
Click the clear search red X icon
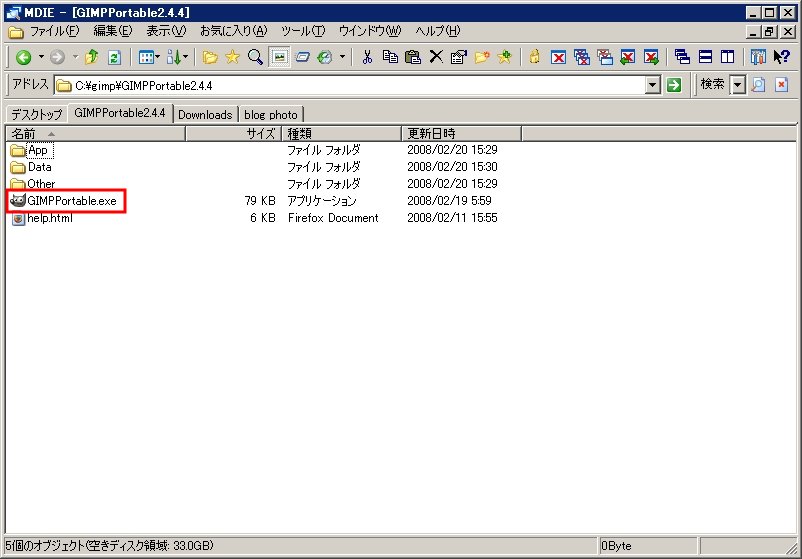pyautogui.click(x=782, y=84)
